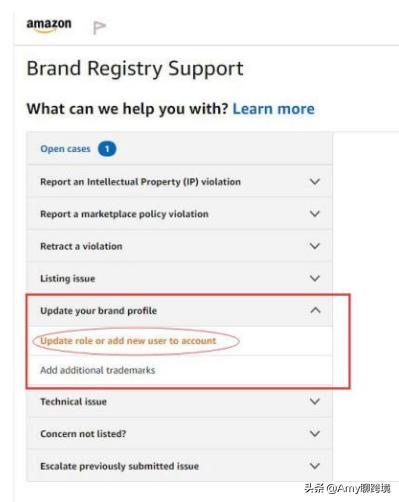Image resolution: width=399 pixels, height=502 pixels.
Task: Expand the Retract a violation chevron
Action: [x=315, y=246]
